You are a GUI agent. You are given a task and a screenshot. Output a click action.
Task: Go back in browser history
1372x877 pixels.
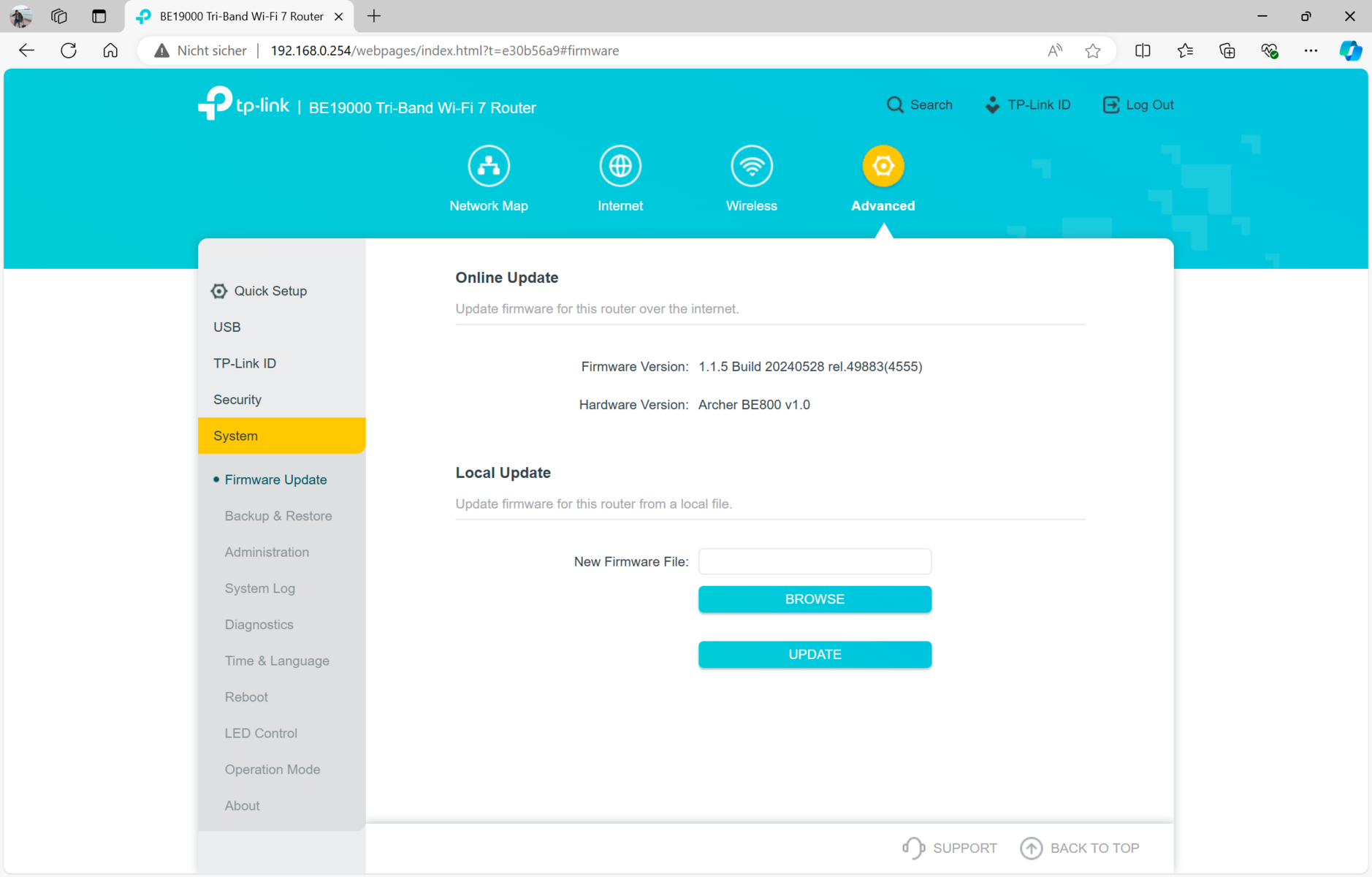[x=27, y=50]
